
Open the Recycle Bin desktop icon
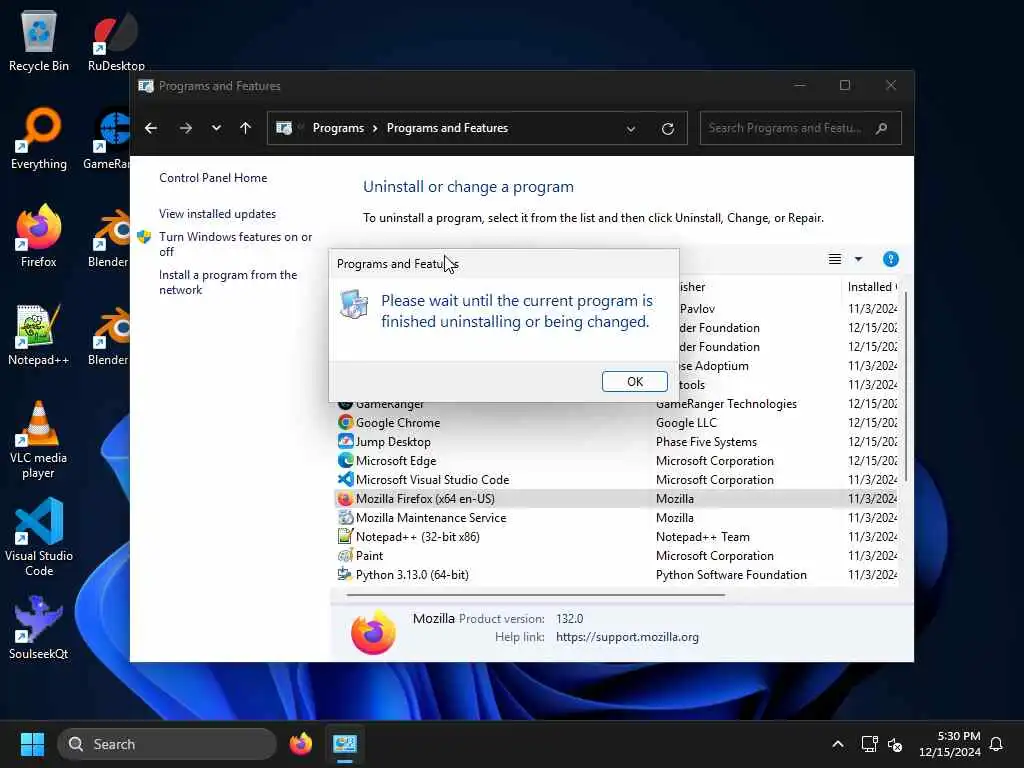tap(39, 40)
